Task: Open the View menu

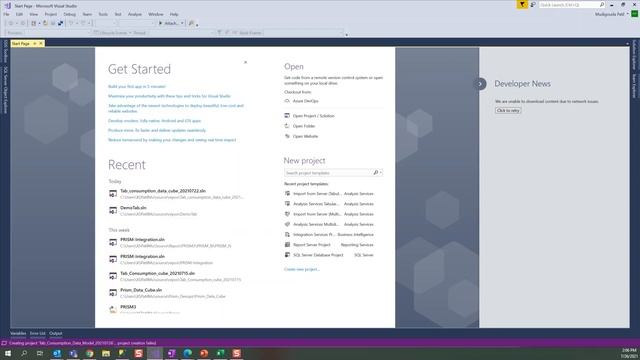Action: (x=33, y=14)
